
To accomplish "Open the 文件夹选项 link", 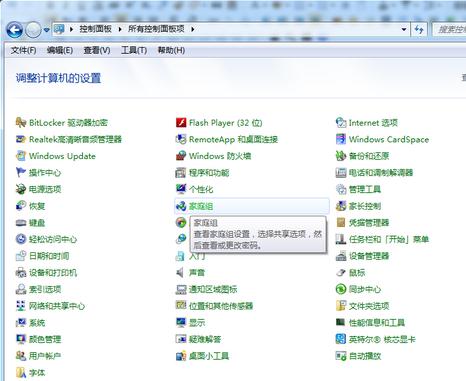I will pos(369,306).
